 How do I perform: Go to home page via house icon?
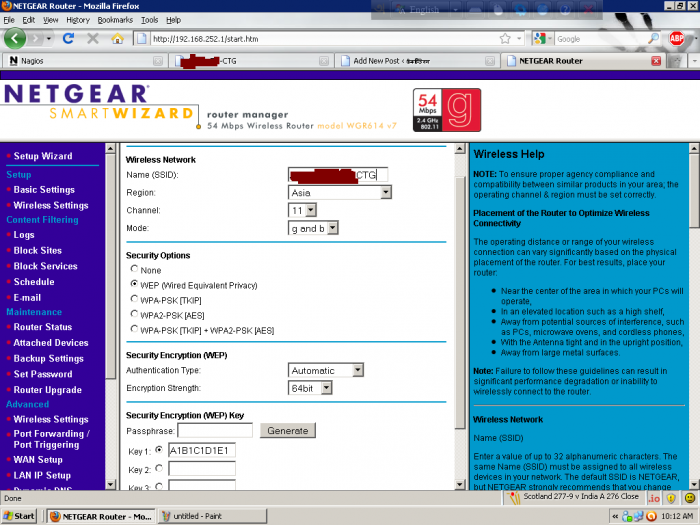tap(117, 38)
